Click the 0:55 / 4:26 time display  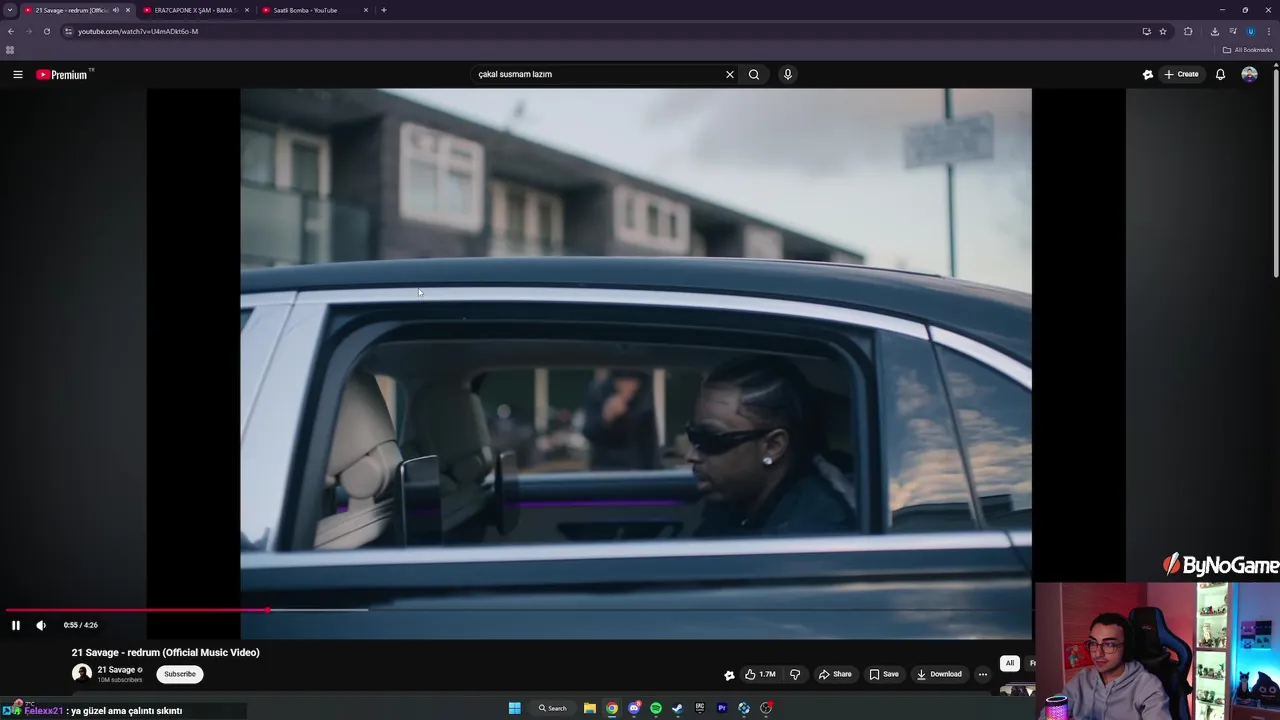click(81, 625)
